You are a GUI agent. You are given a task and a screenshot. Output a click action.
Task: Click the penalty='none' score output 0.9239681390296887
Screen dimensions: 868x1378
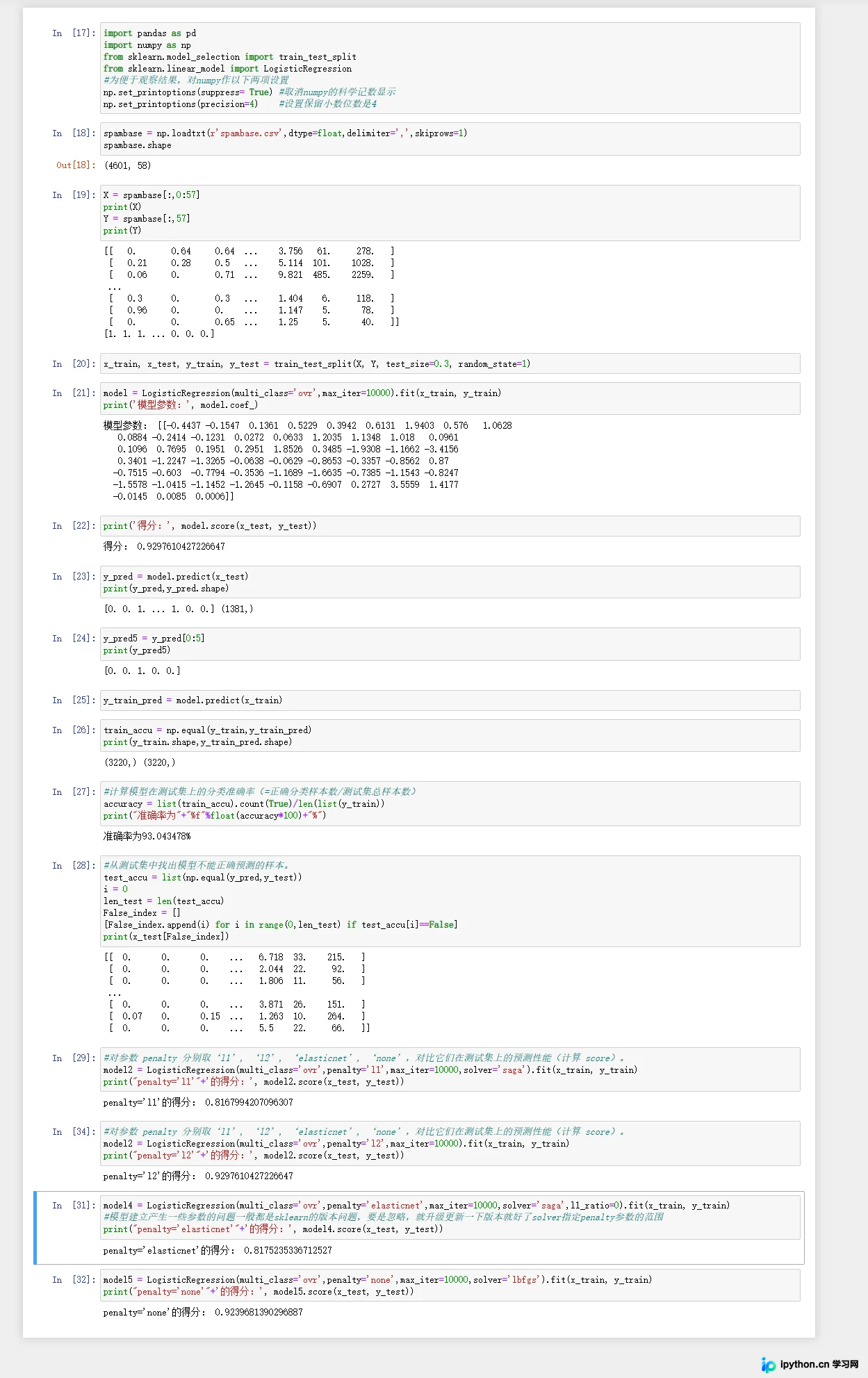[x=203, y=1312]
